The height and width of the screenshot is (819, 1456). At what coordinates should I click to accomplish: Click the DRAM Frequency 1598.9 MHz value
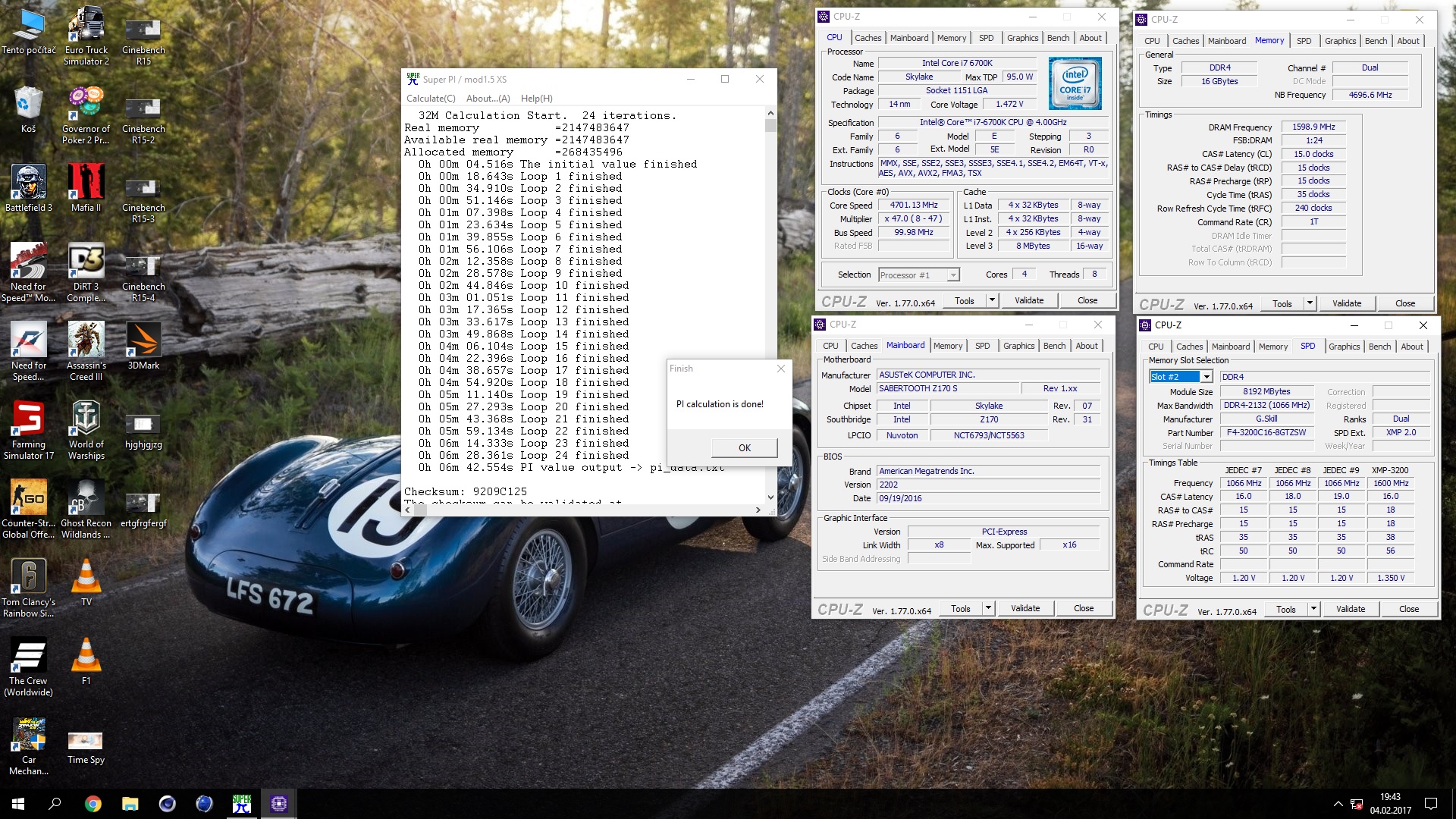pyautogui.click(x=1313, y=127)
